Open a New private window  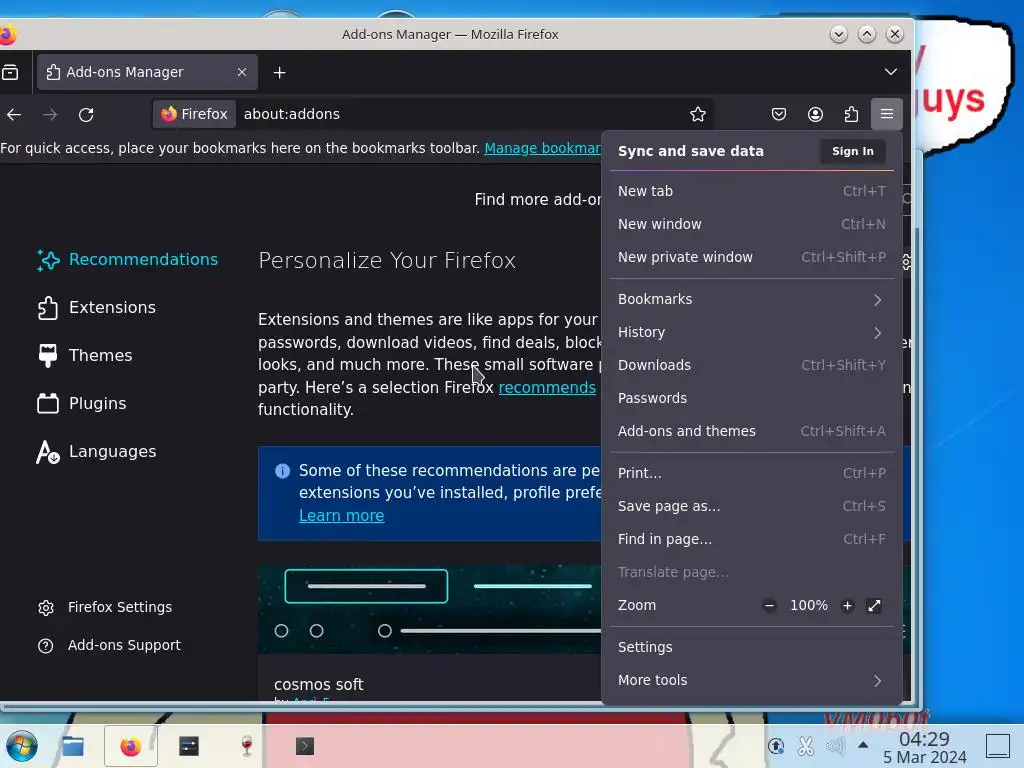tap(752, 257)
